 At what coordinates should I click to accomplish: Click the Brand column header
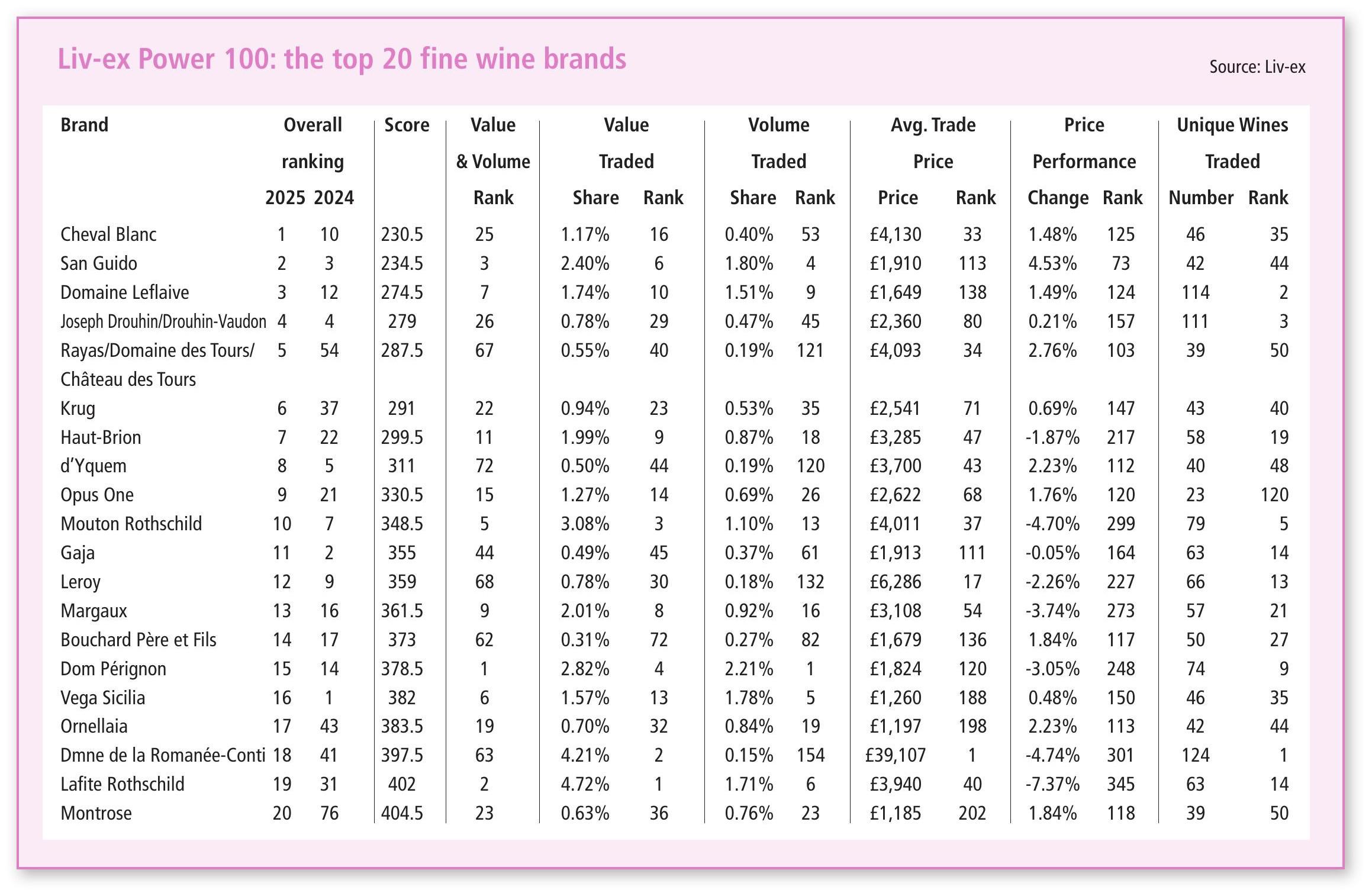pos(84,125)
